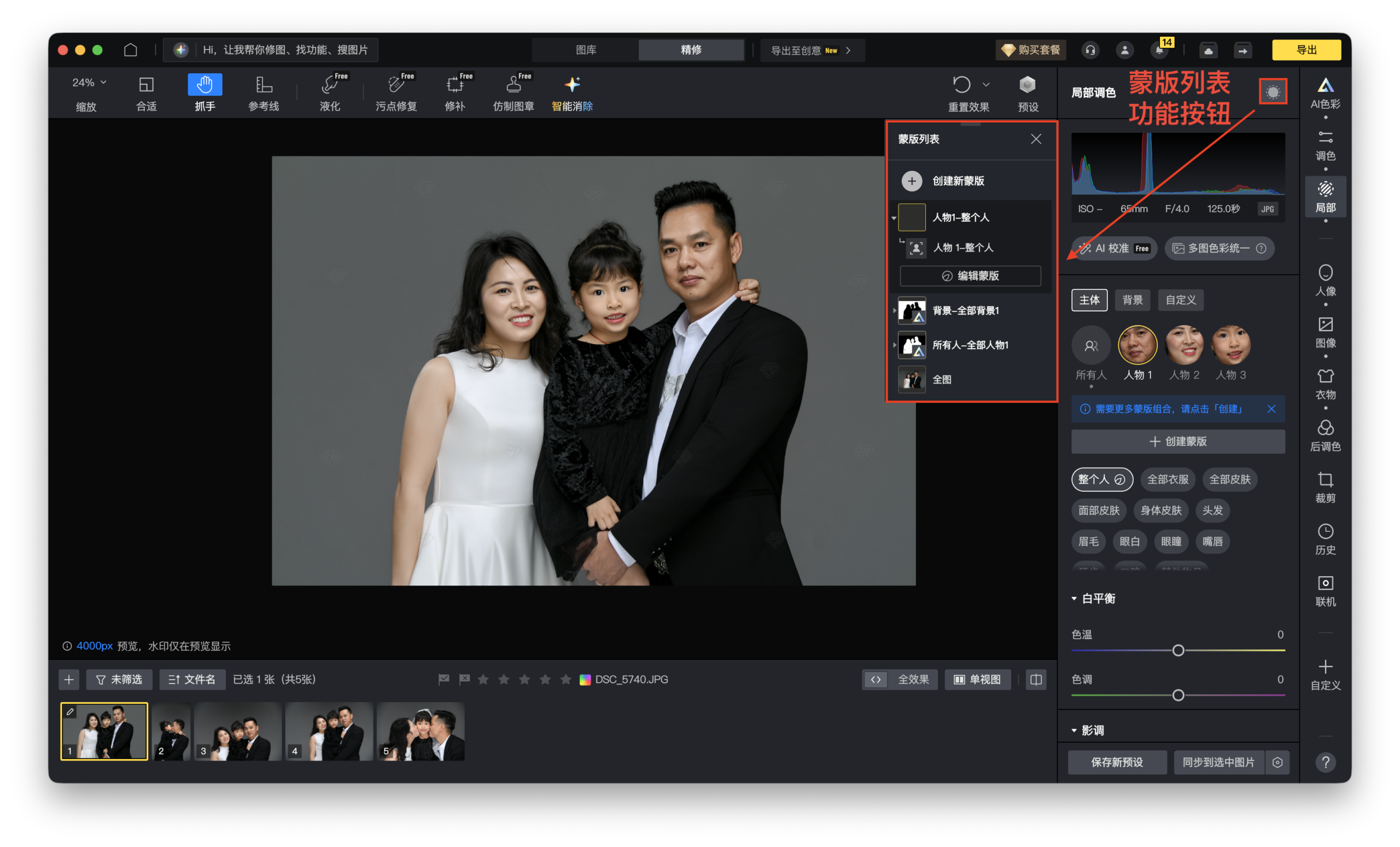The height and width of the screenshot is (847, 1400).
Task: Select the Clone Stamp (仿制图章) tool
Action: click(513, 91)
